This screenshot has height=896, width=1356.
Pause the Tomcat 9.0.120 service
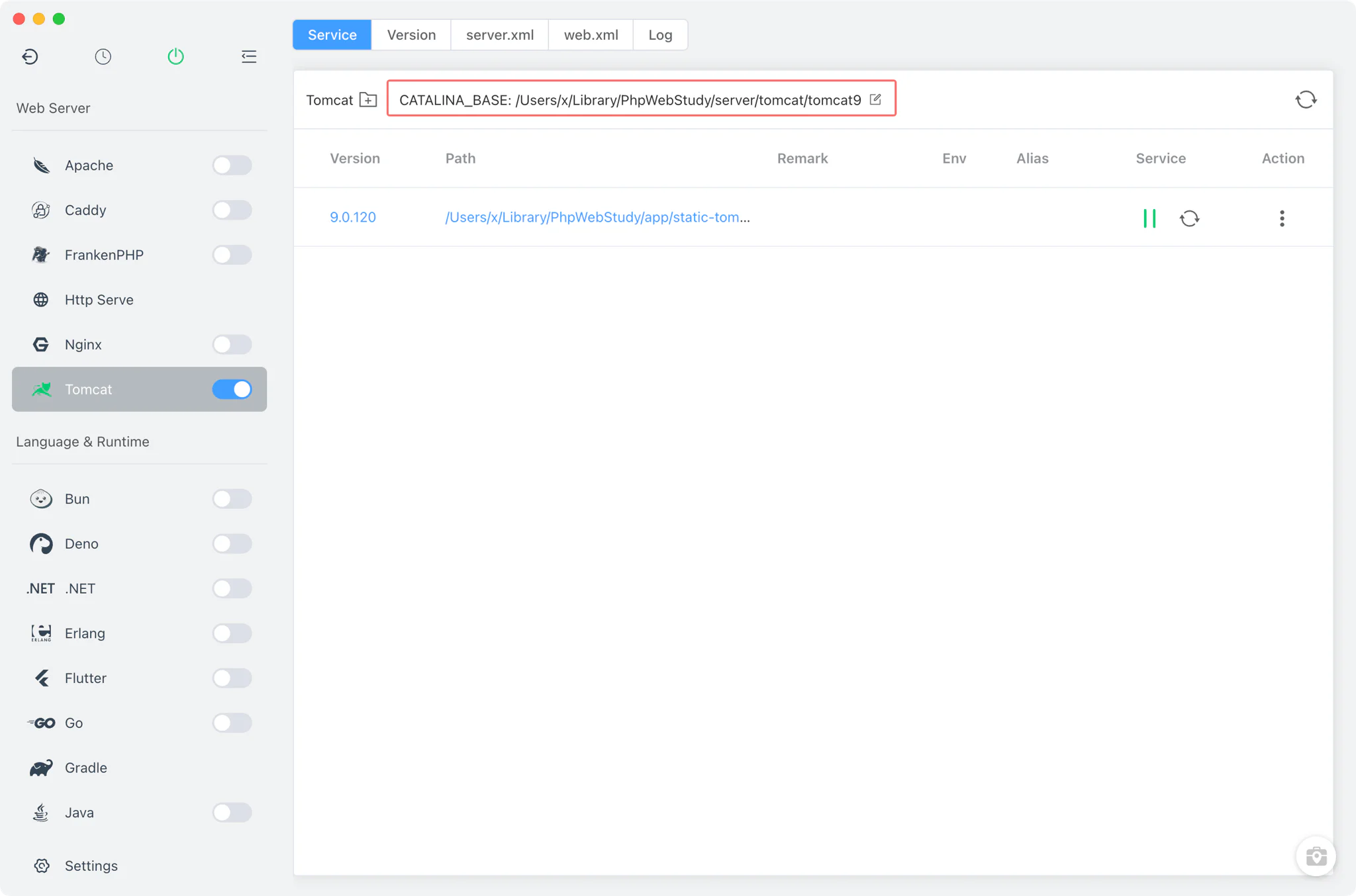click(x=1149, y=218)
